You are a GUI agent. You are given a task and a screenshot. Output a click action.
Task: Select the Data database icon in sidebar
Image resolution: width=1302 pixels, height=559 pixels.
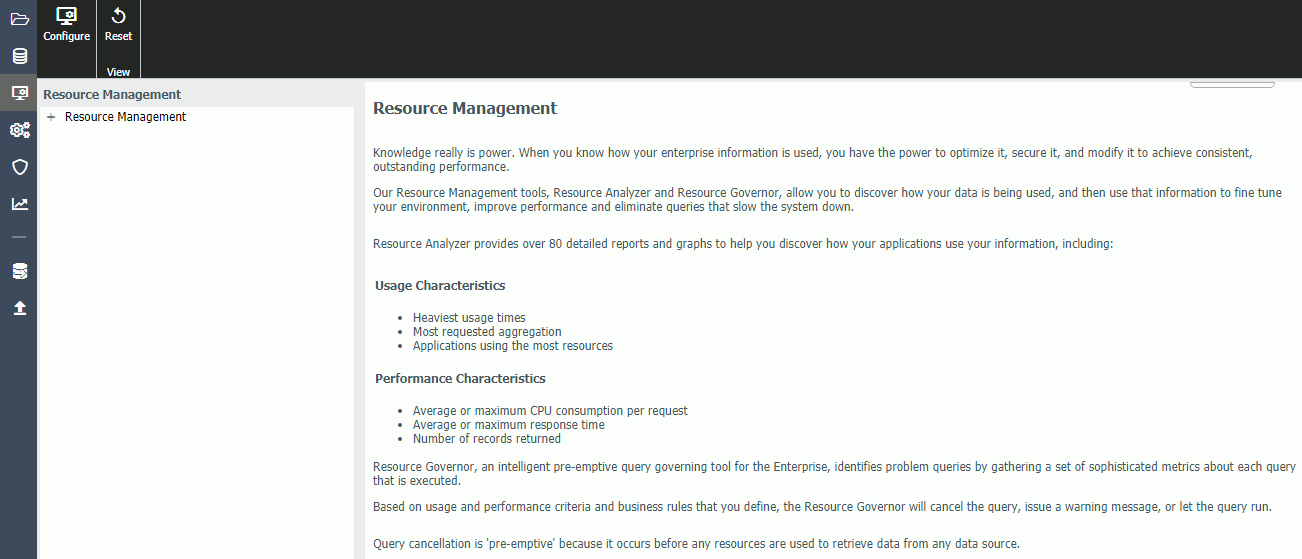19,56
